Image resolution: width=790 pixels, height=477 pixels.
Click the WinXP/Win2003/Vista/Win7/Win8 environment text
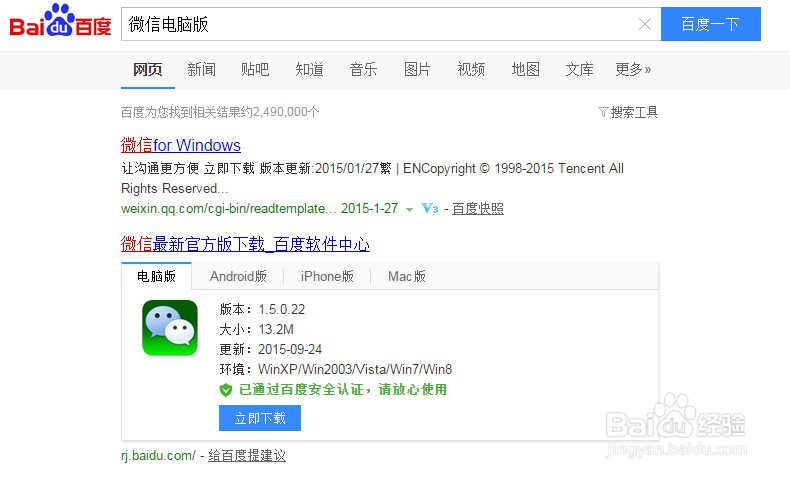pos(355,369)
